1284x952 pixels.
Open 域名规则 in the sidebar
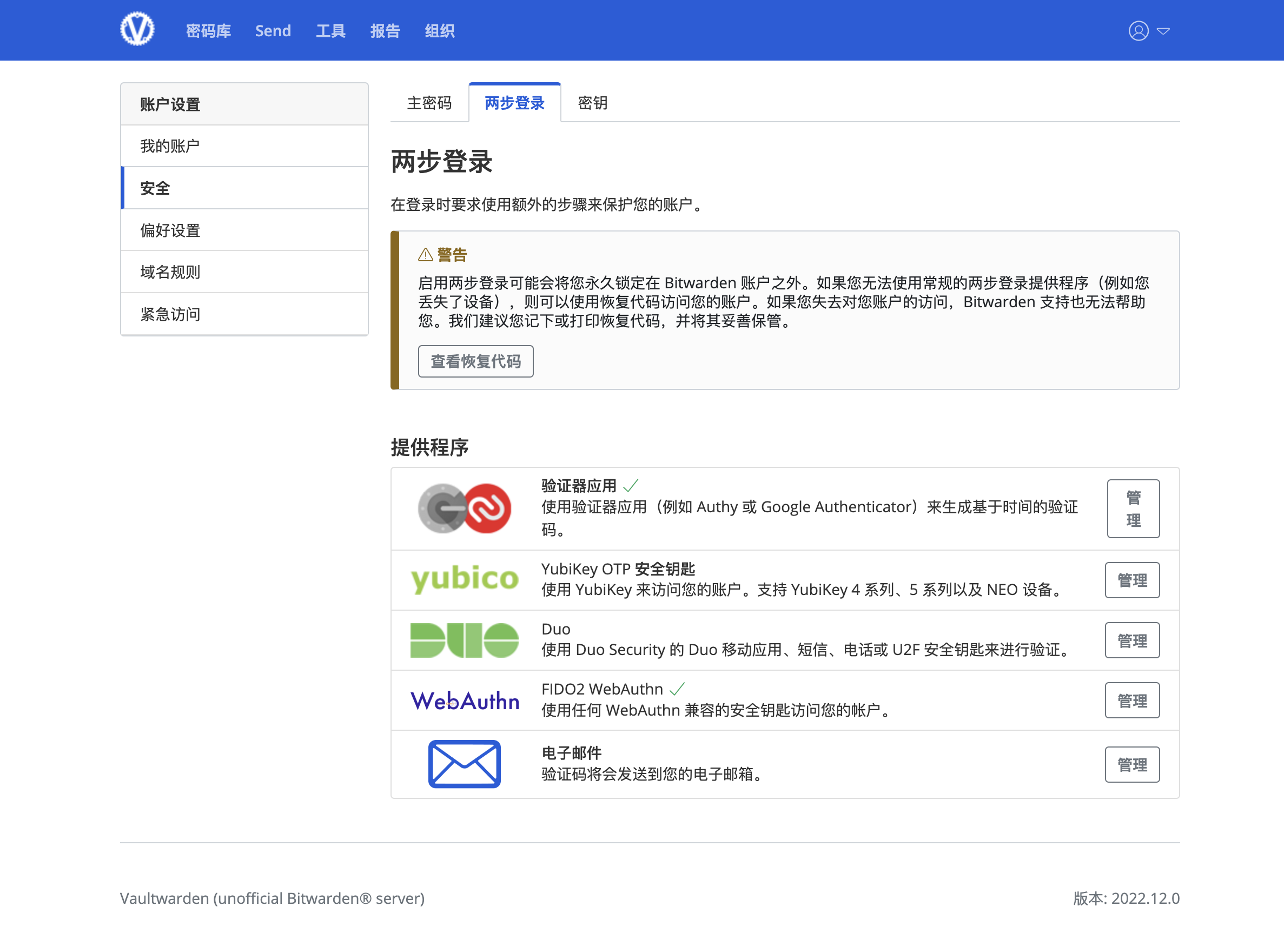[244, 272]
